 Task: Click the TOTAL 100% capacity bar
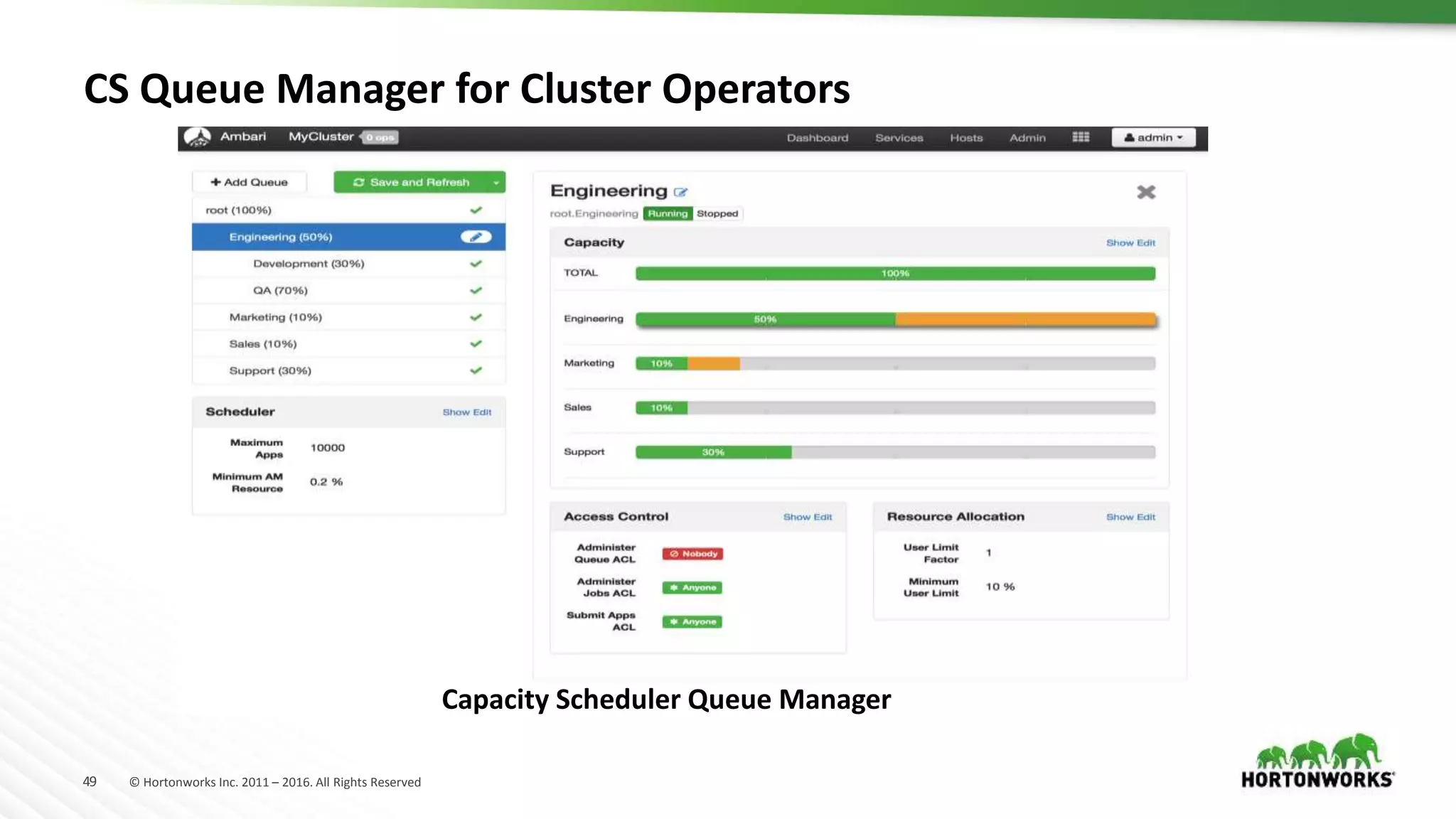pyautogui.click(x=895, y=274)
